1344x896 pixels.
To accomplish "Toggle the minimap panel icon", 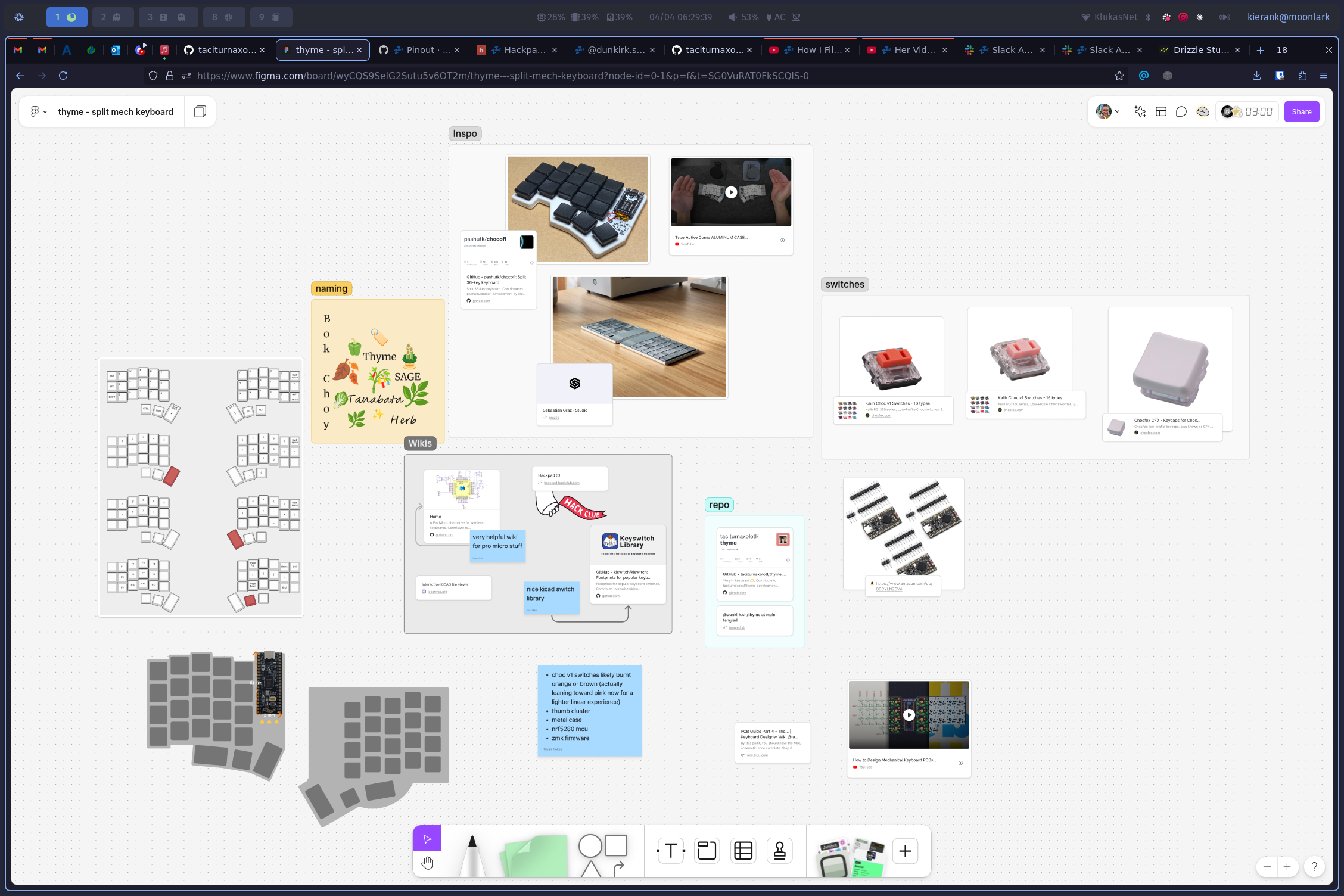I will [1161, 111].
